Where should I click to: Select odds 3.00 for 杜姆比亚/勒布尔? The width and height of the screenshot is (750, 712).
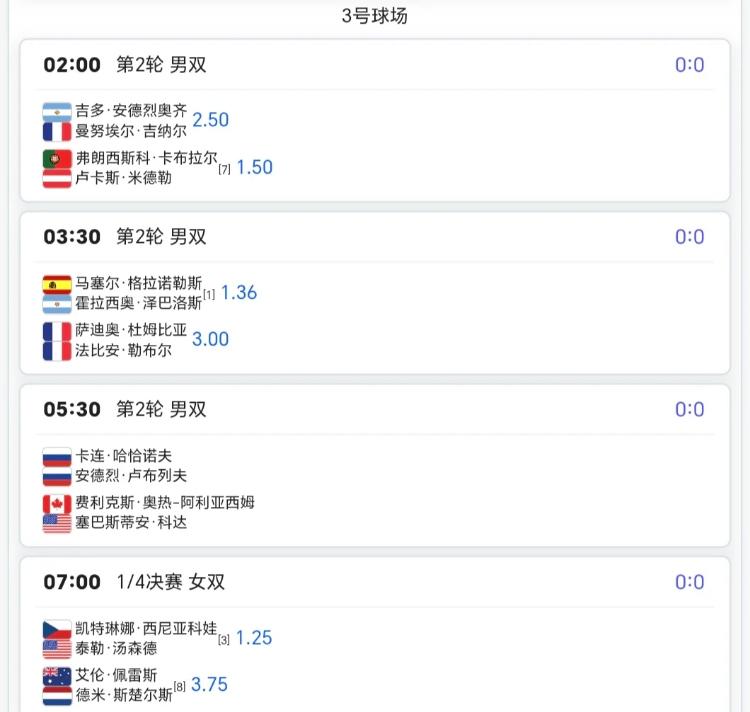pyautogui.click(x=210, y=340)
